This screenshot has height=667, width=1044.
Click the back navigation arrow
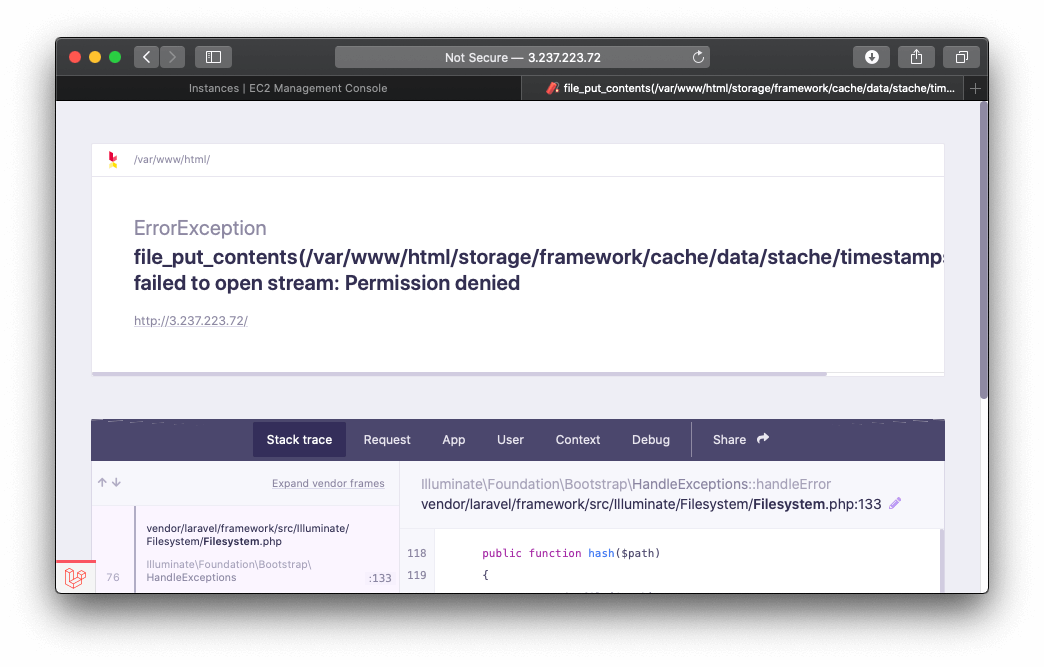click(146, 57)
